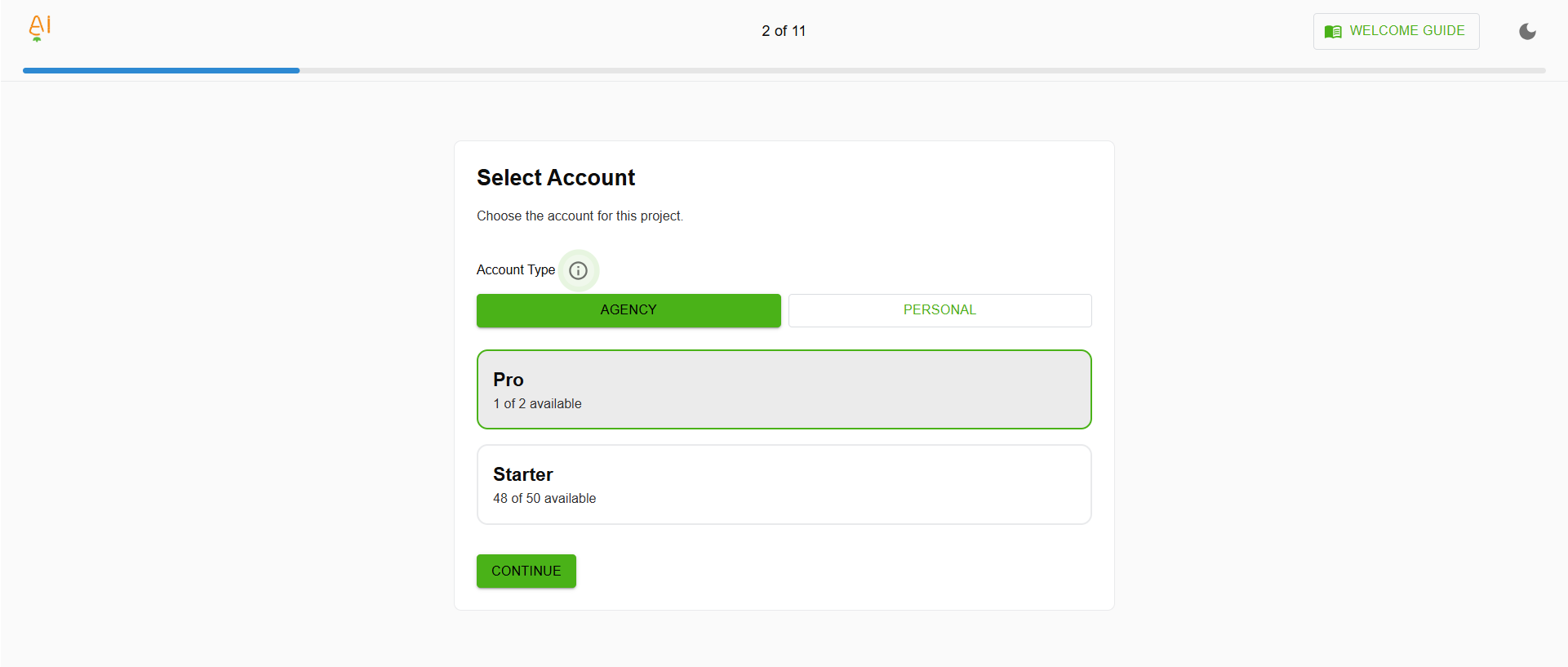
Task: Open the Account Type info tooltip icon
Action: (x=579, y=270)
